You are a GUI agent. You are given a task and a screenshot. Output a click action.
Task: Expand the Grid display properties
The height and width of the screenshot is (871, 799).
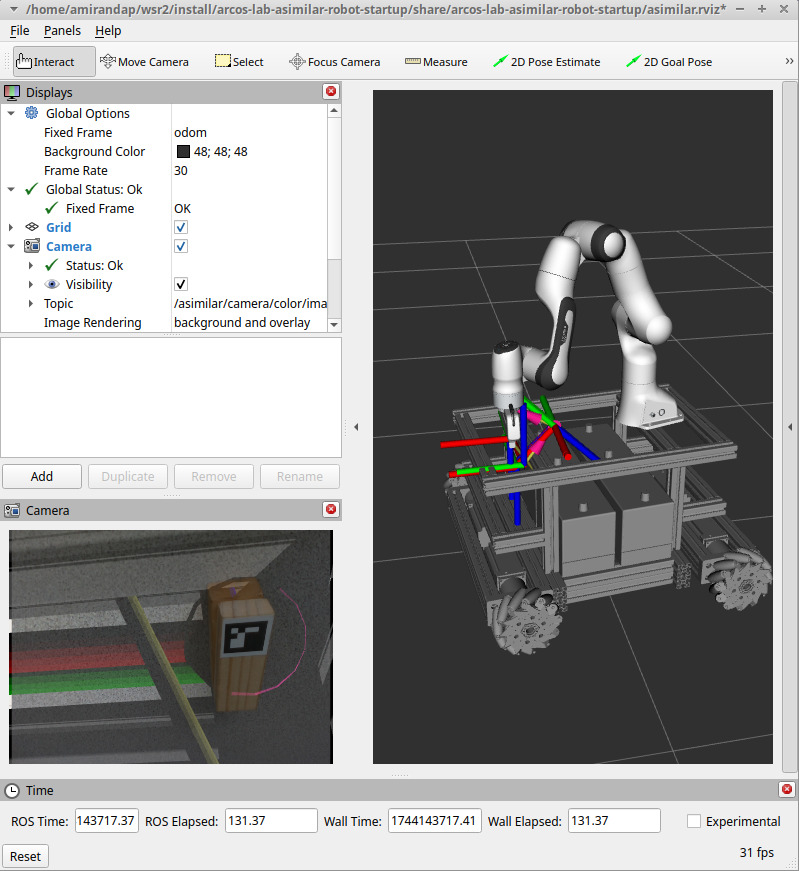11,228
